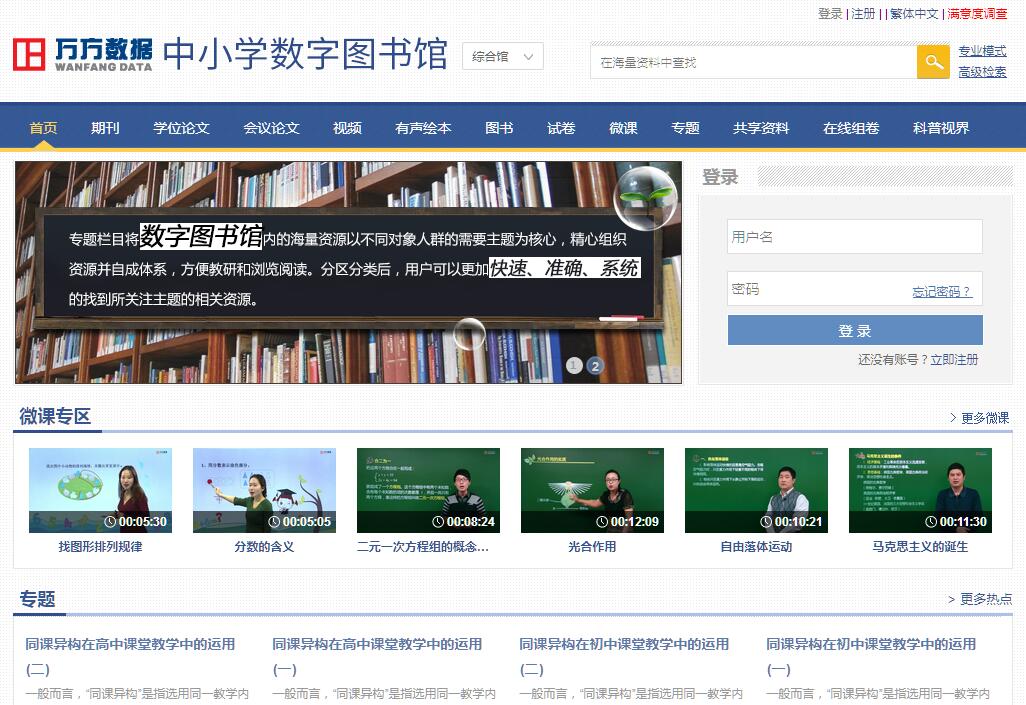Click the 忘记密码 link

pyautogui.click(x=941, y=292)
